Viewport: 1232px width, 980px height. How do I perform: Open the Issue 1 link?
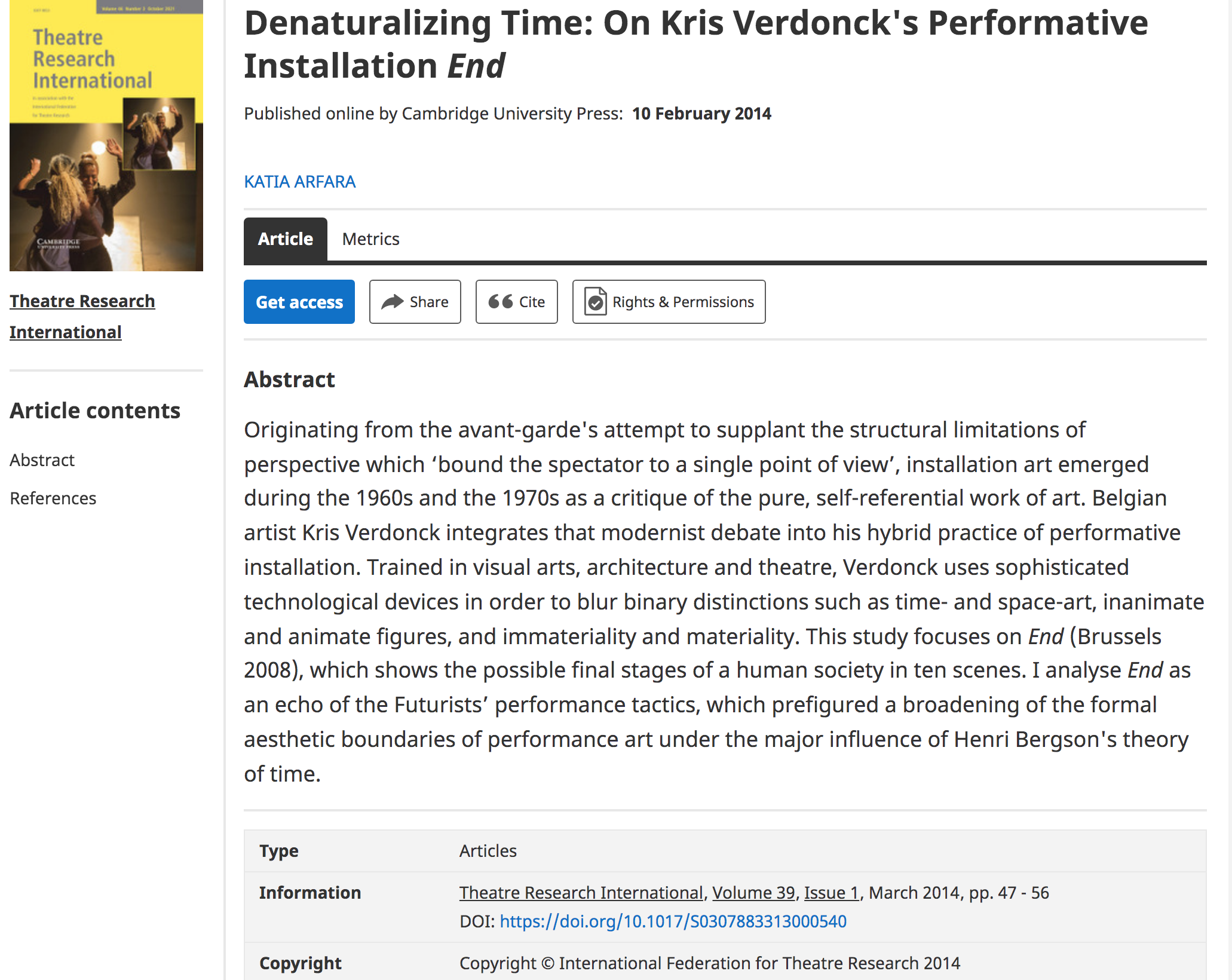pos(831,893)
